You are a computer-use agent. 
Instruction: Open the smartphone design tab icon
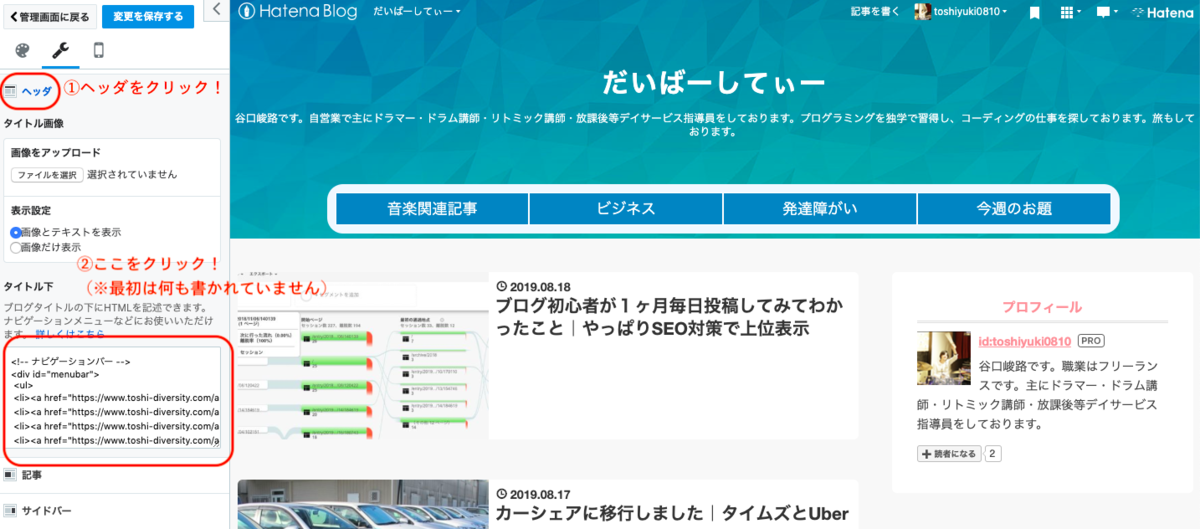98,51
